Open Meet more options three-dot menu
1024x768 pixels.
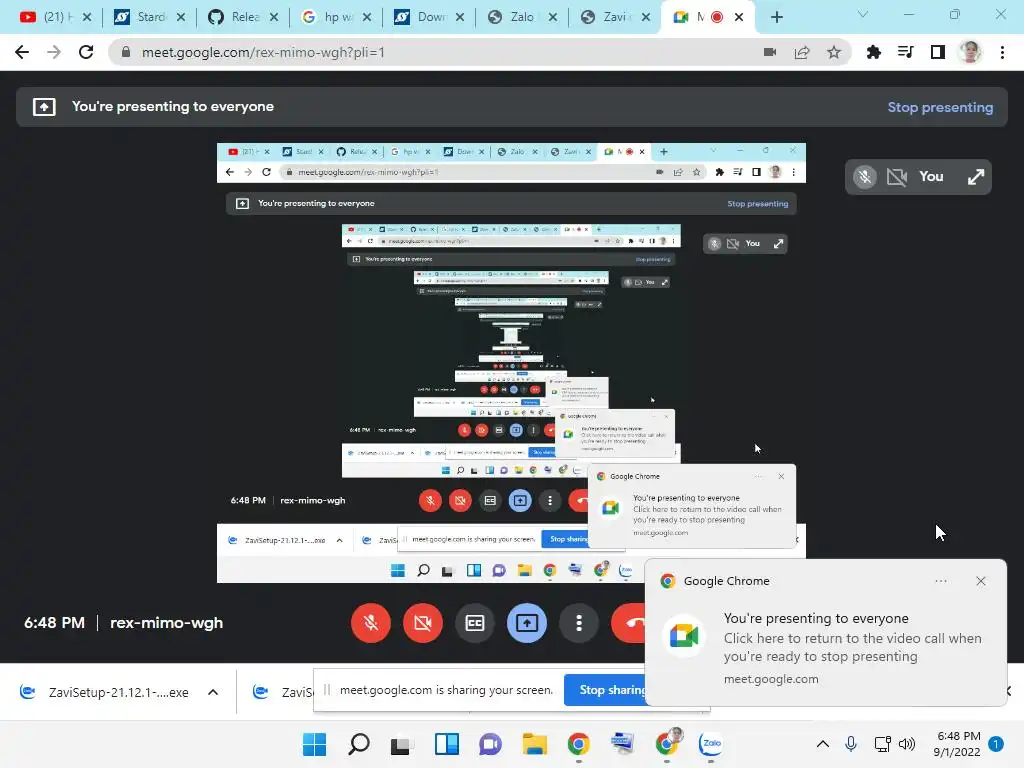[x=579, y=623]
